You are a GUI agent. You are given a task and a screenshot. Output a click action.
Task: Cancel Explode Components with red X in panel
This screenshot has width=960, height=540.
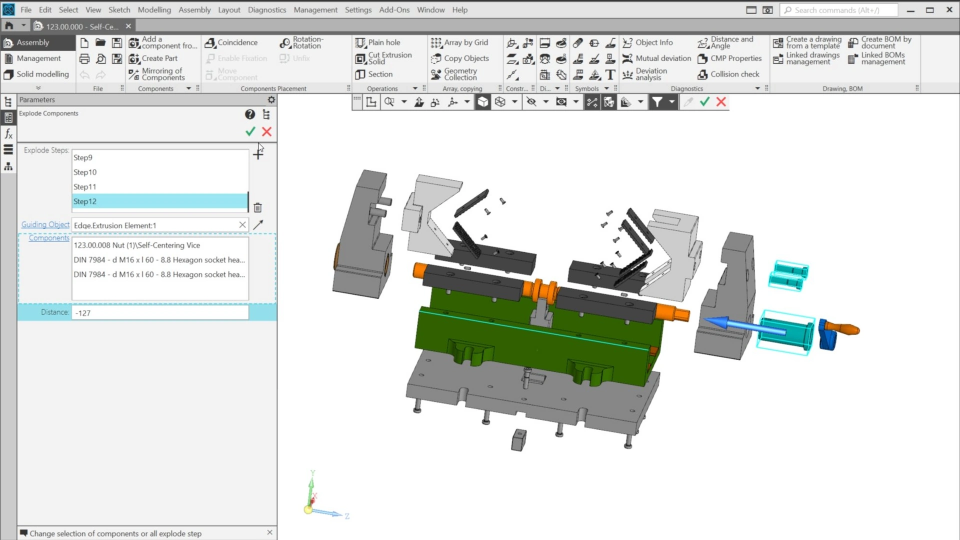click(x=267, y=131)
